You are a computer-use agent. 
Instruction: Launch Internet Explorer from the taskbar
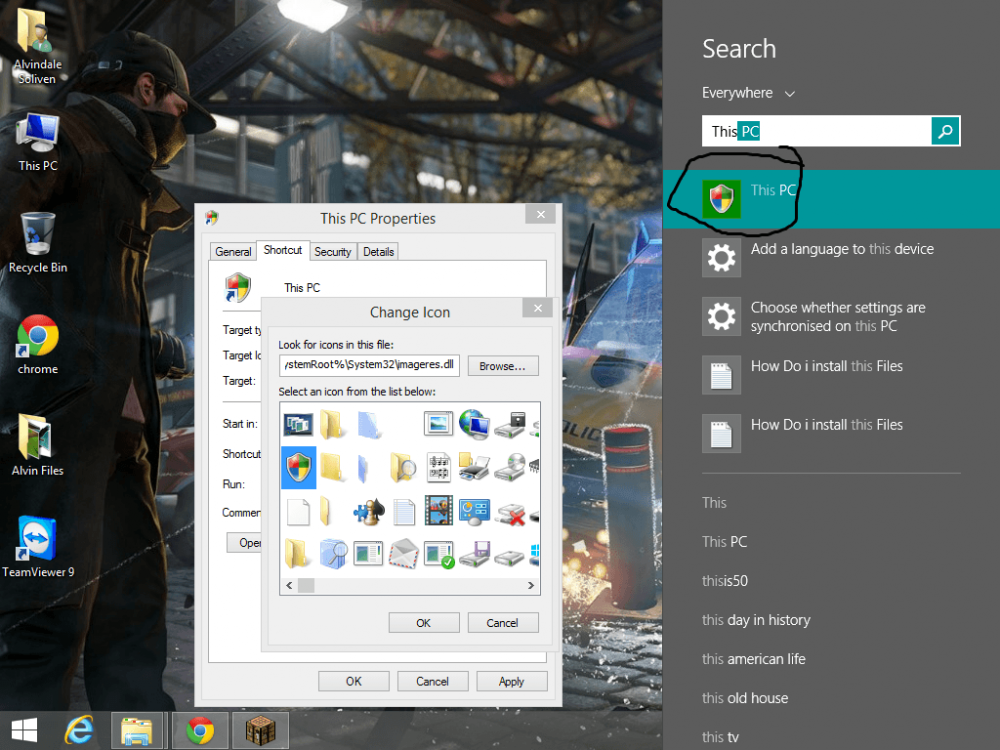pyautogui.click(x=80, y=730)
